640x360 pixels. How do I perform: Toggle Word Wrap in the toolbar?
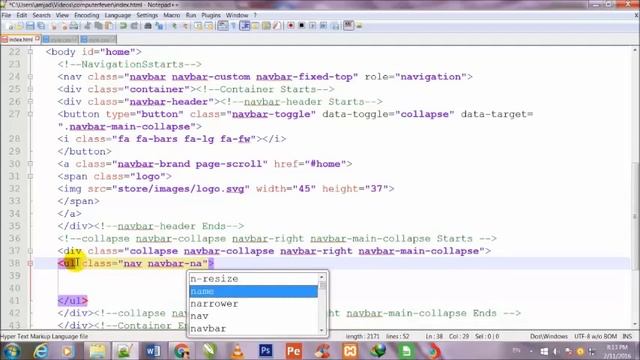[222, 26]
